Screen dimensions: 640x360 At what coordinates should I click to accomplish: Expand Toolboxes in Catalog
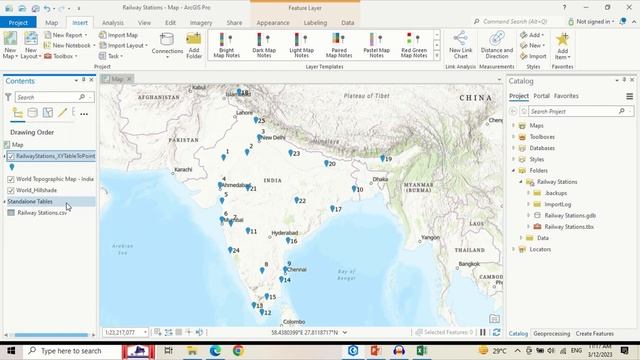(x=513, y=137)
